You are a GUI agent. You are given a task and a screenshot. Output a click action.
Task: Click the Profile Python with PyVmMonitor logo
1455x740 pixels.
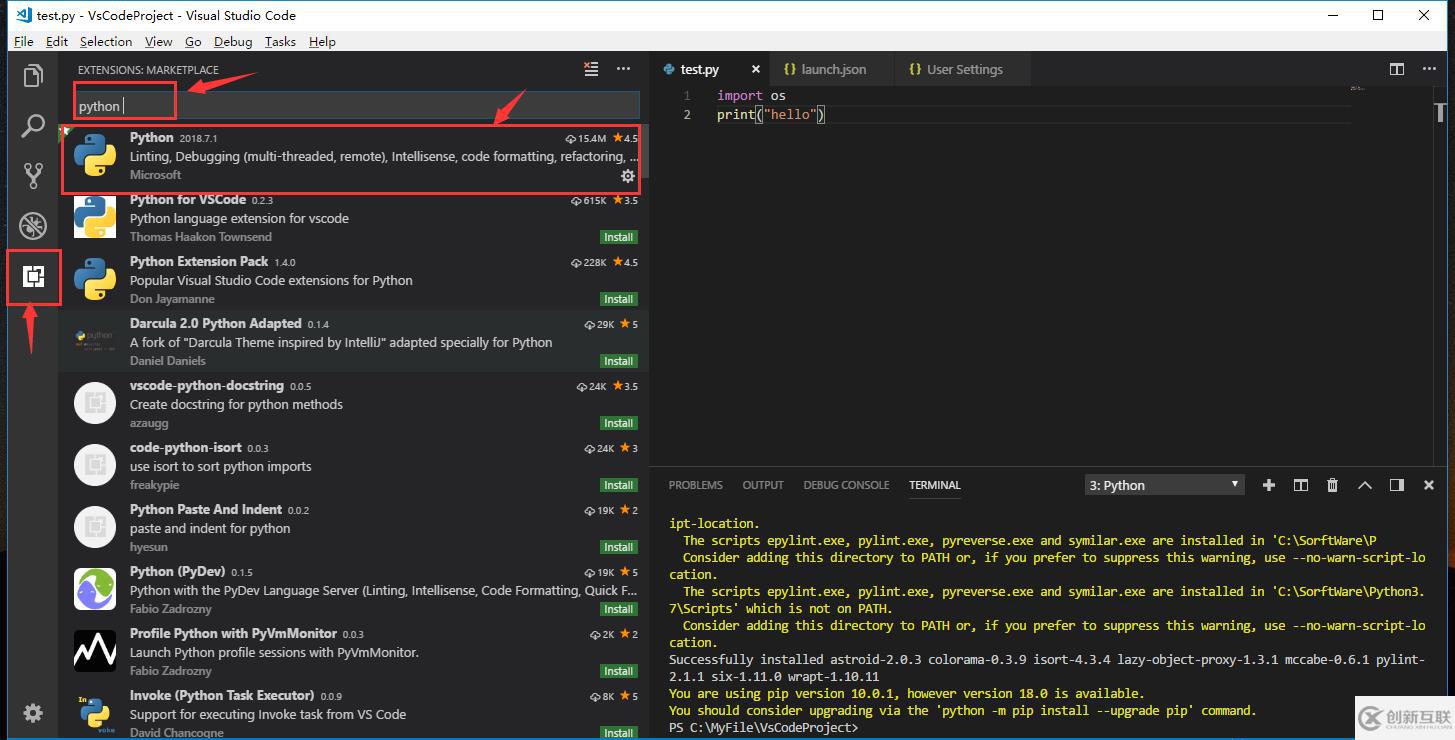click(x=95, y=651)
